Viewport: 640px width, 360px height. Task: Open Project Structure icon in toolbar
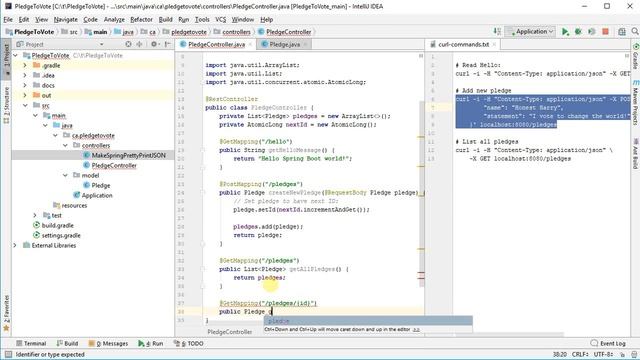pyautogui.click(x=622, y=32)
